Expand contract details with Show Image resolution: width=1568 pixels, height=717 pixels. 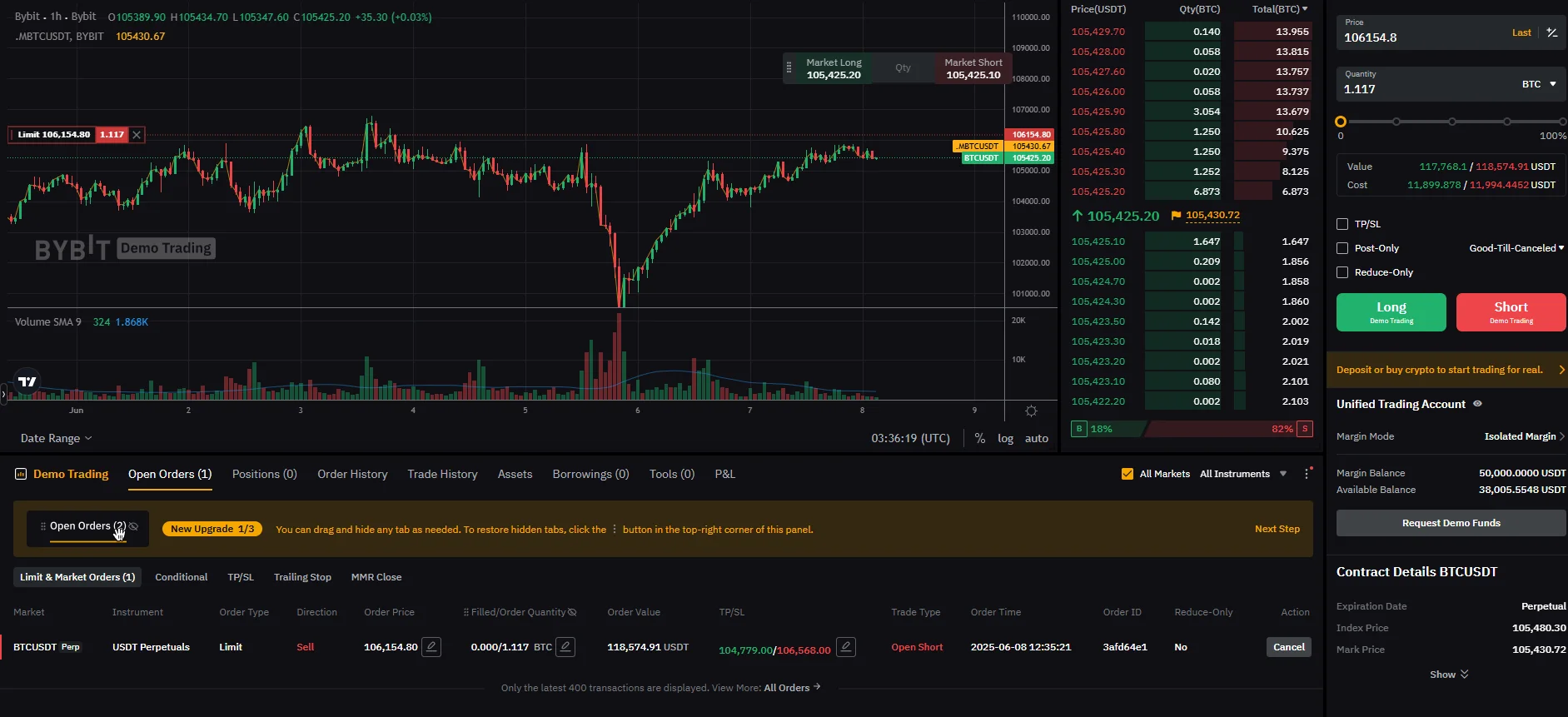pos(1449,675)
